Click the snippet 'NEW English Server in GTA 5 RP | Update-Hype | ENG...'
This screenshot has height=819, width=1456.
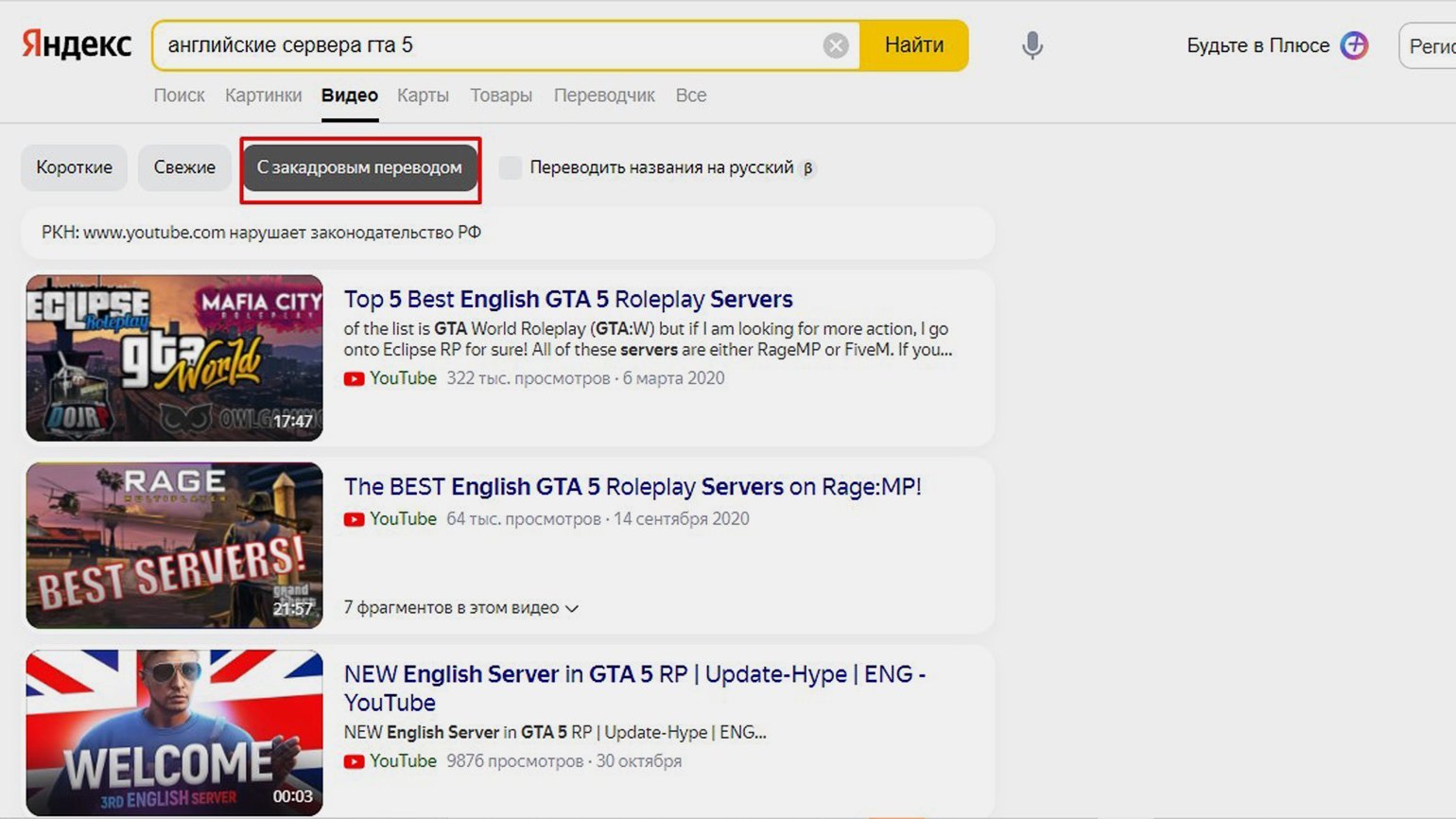click(555, 733)
